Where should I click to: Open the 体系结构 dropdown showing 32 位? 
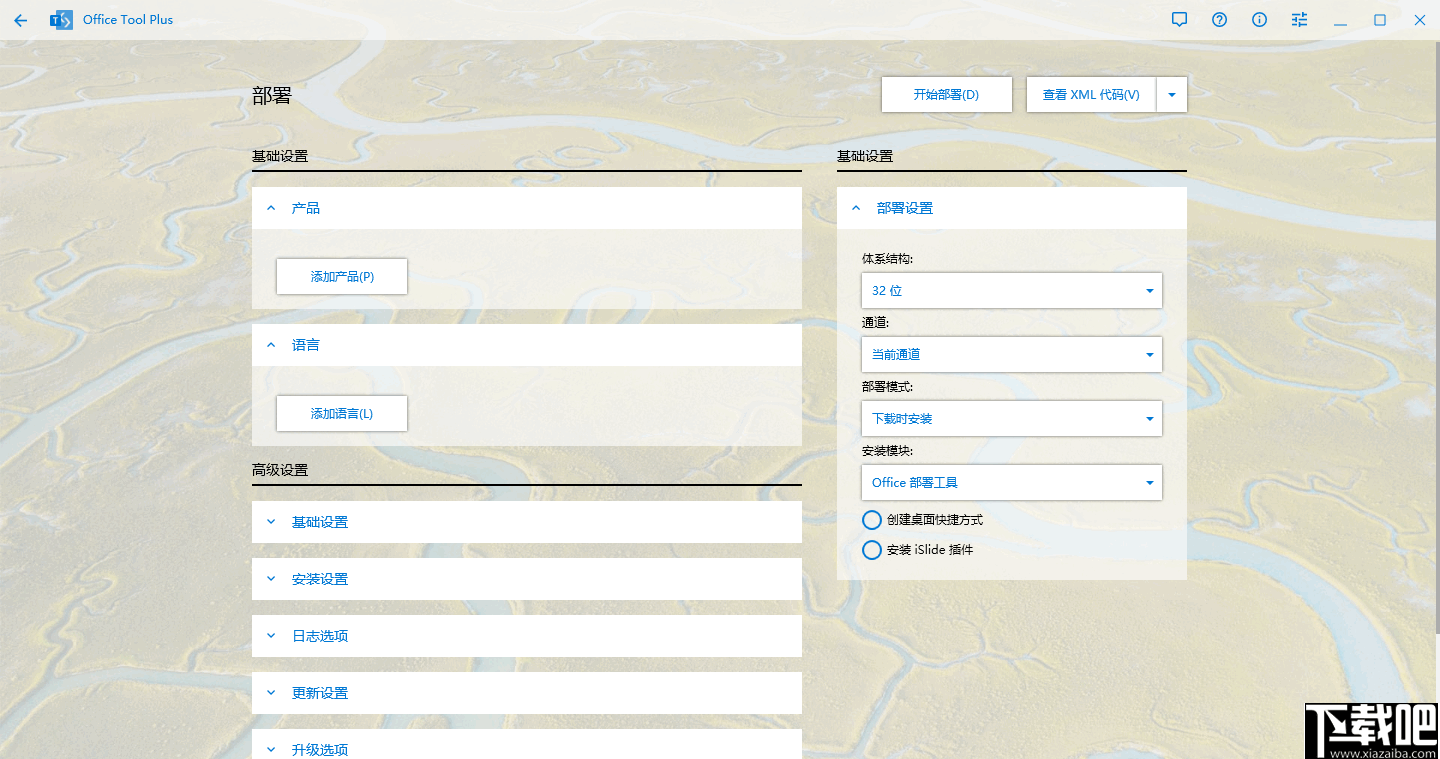[1011, 290]
